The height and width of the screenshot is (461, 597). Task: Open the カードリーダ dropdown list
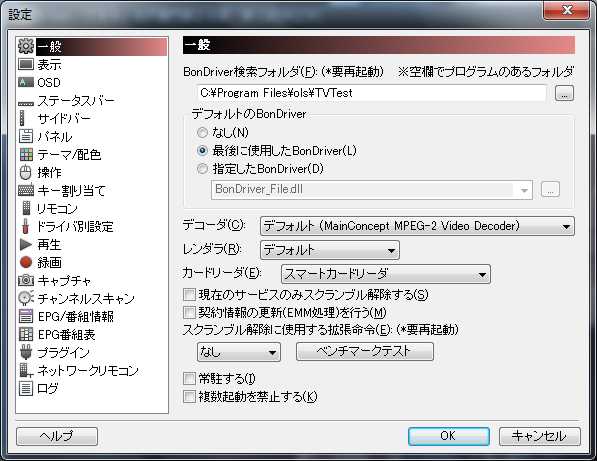(x=386, y=274)
